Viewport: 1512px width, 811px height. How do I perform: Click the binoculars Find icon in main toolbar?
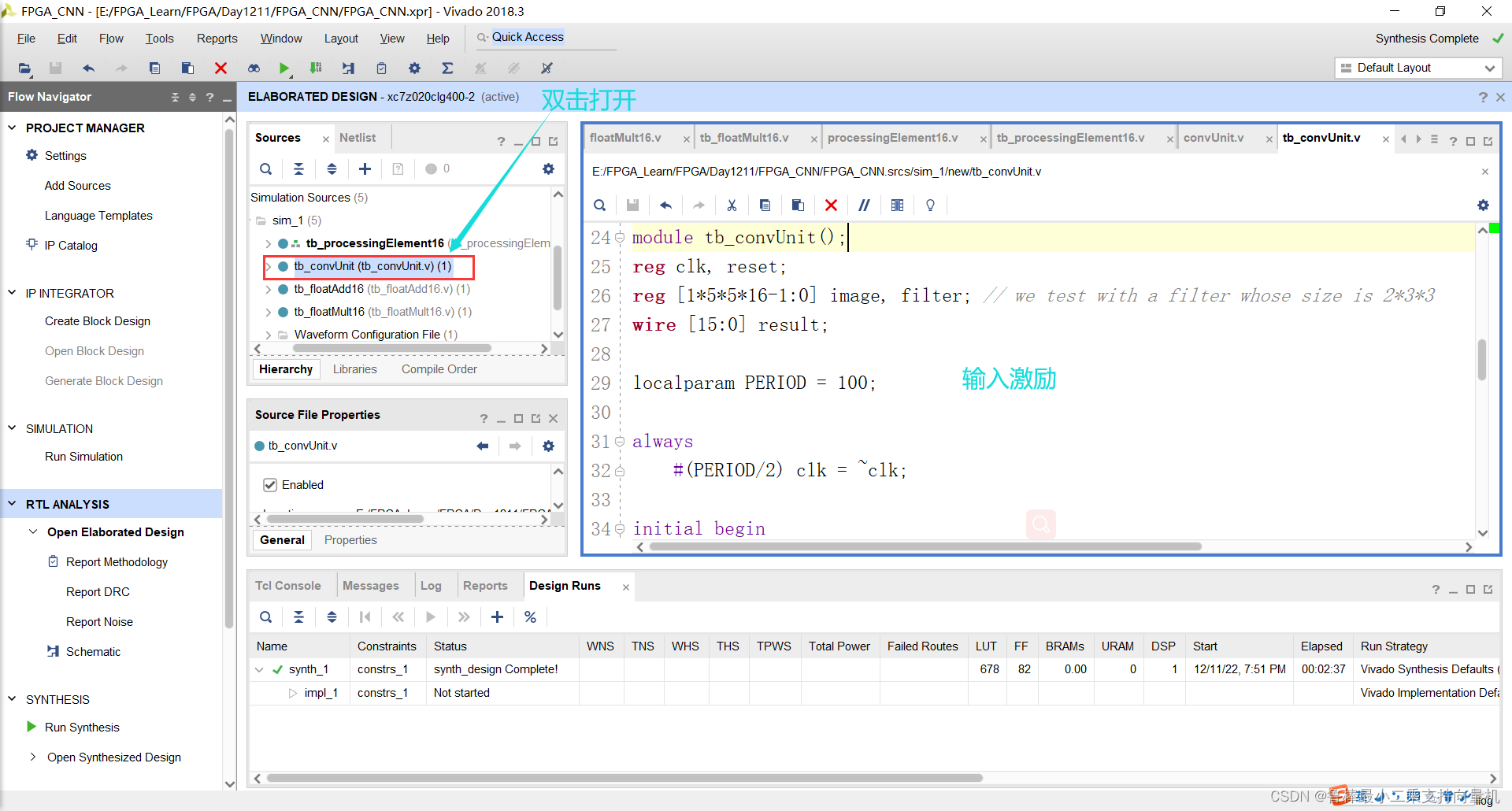(x=254, y=69)
